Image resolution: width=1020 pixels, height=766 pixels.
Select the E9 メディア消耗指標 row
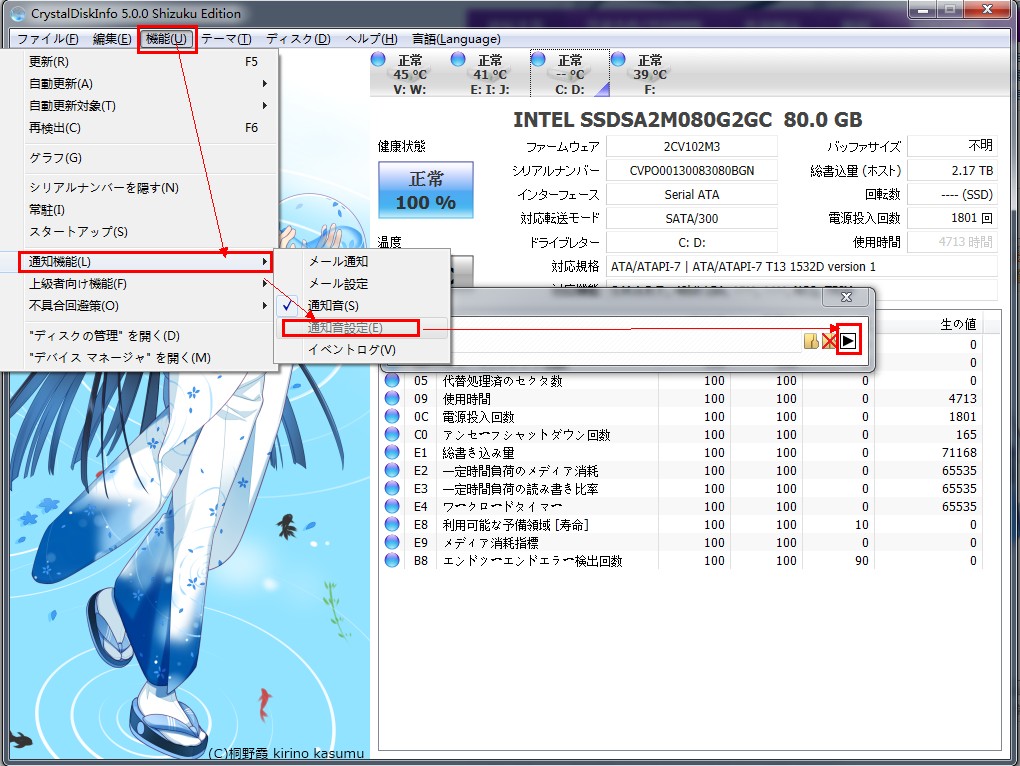[681, 543]
